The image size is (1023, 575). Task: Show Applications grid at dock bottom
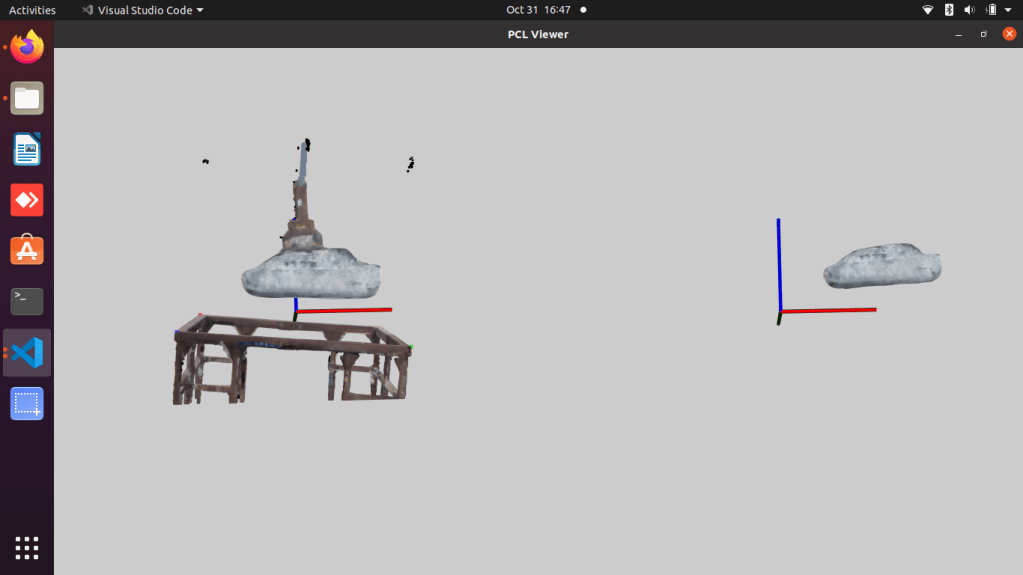[x=27, y=547]
